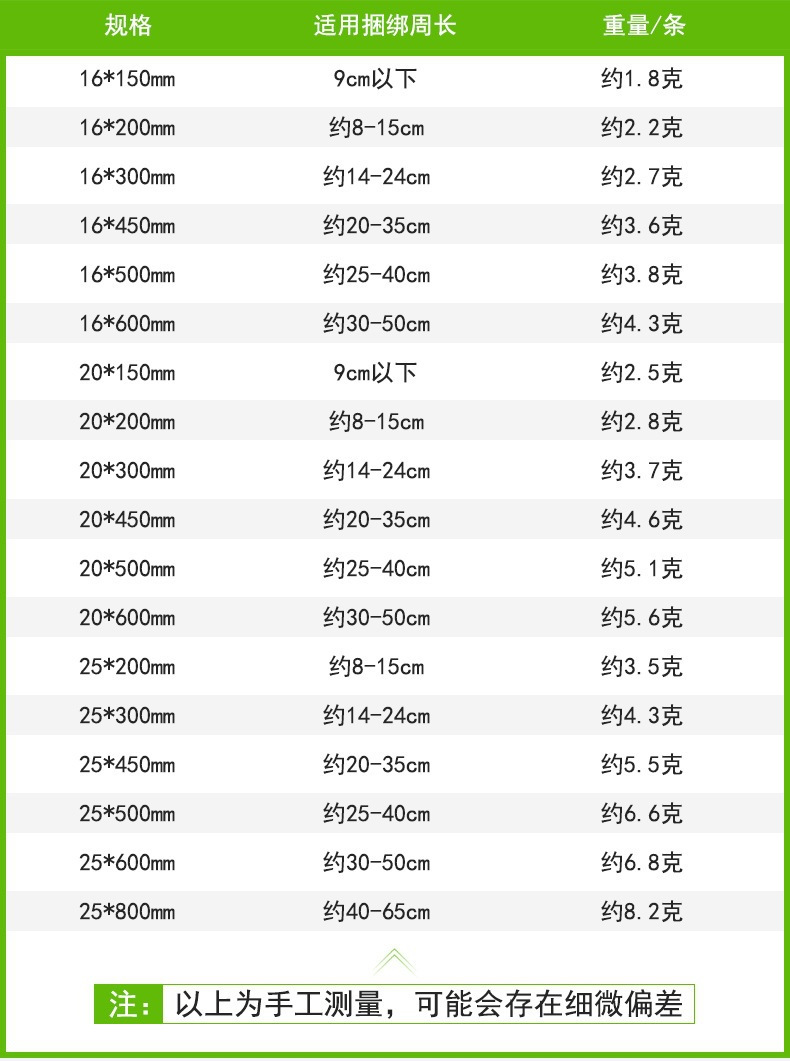790x1061 pixels.
Task: Click the green 注: label
Action: click(129, 1004)
